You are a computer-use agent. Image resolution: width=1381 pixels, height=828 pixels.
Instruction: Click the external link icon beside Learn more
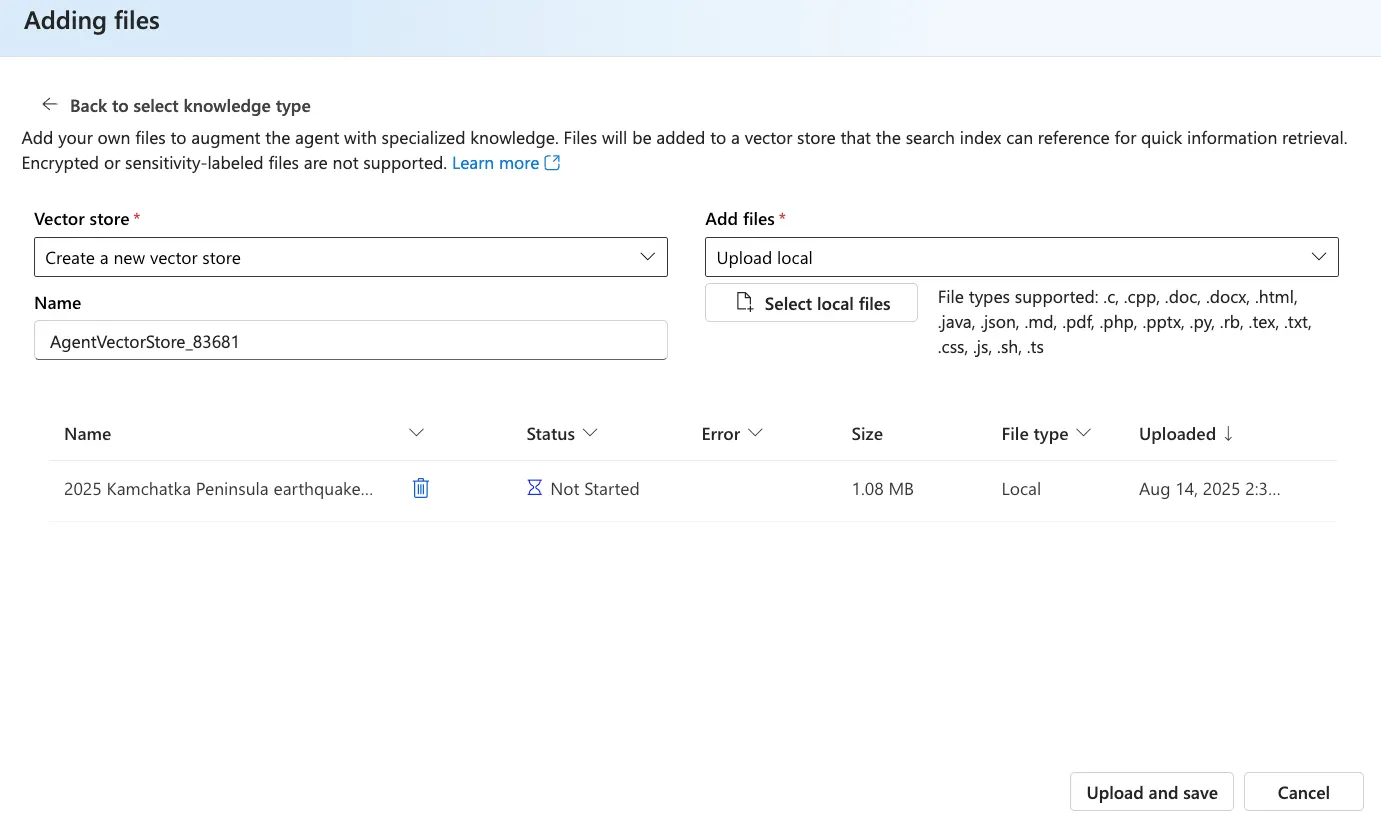pos(552,163)
